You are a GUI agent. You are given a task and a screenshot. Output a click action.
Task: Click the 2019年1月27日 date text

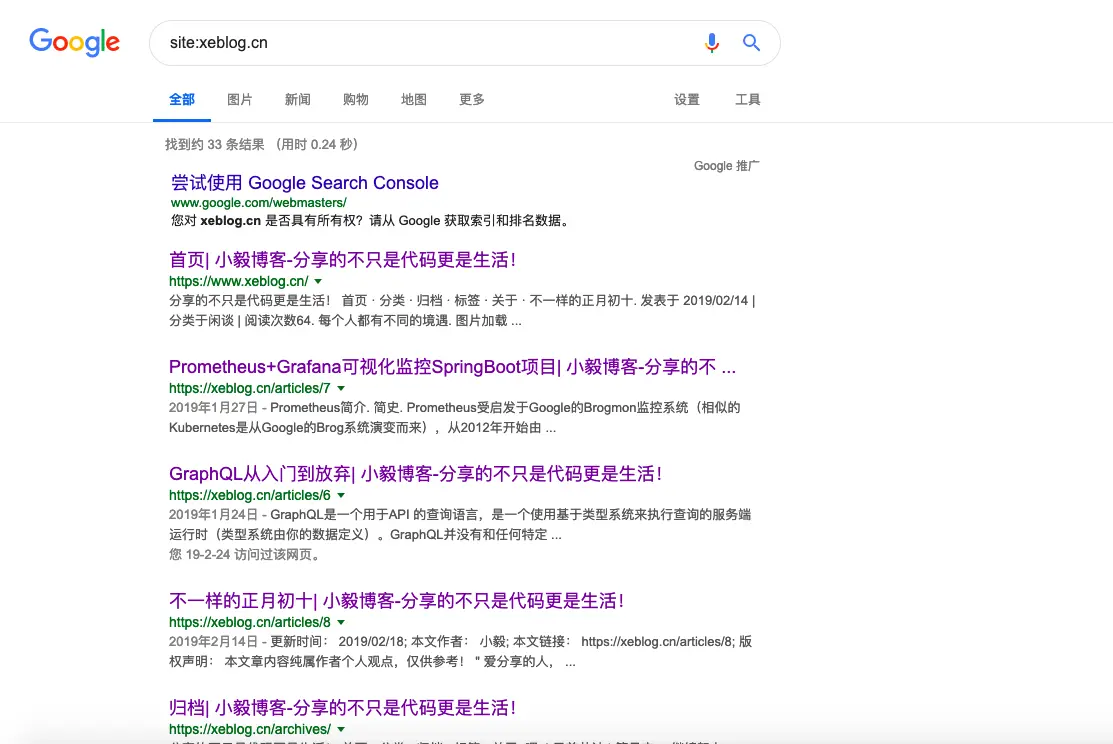click(x=213, y=408)
